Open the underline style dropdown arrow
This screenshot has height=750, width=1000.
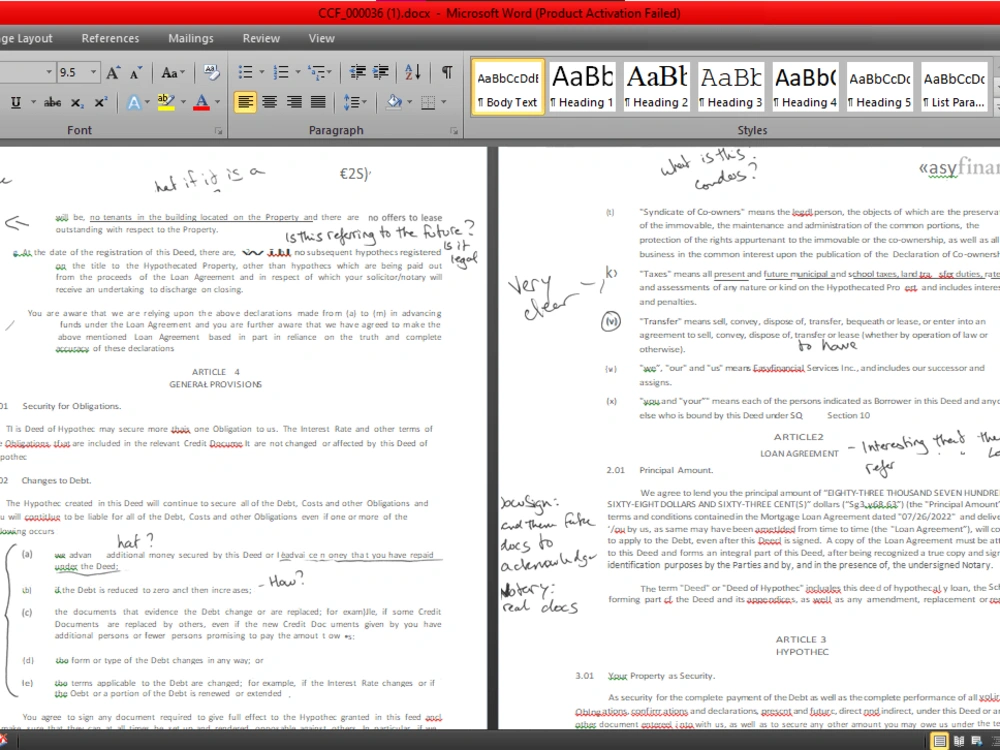click(33, 102)
